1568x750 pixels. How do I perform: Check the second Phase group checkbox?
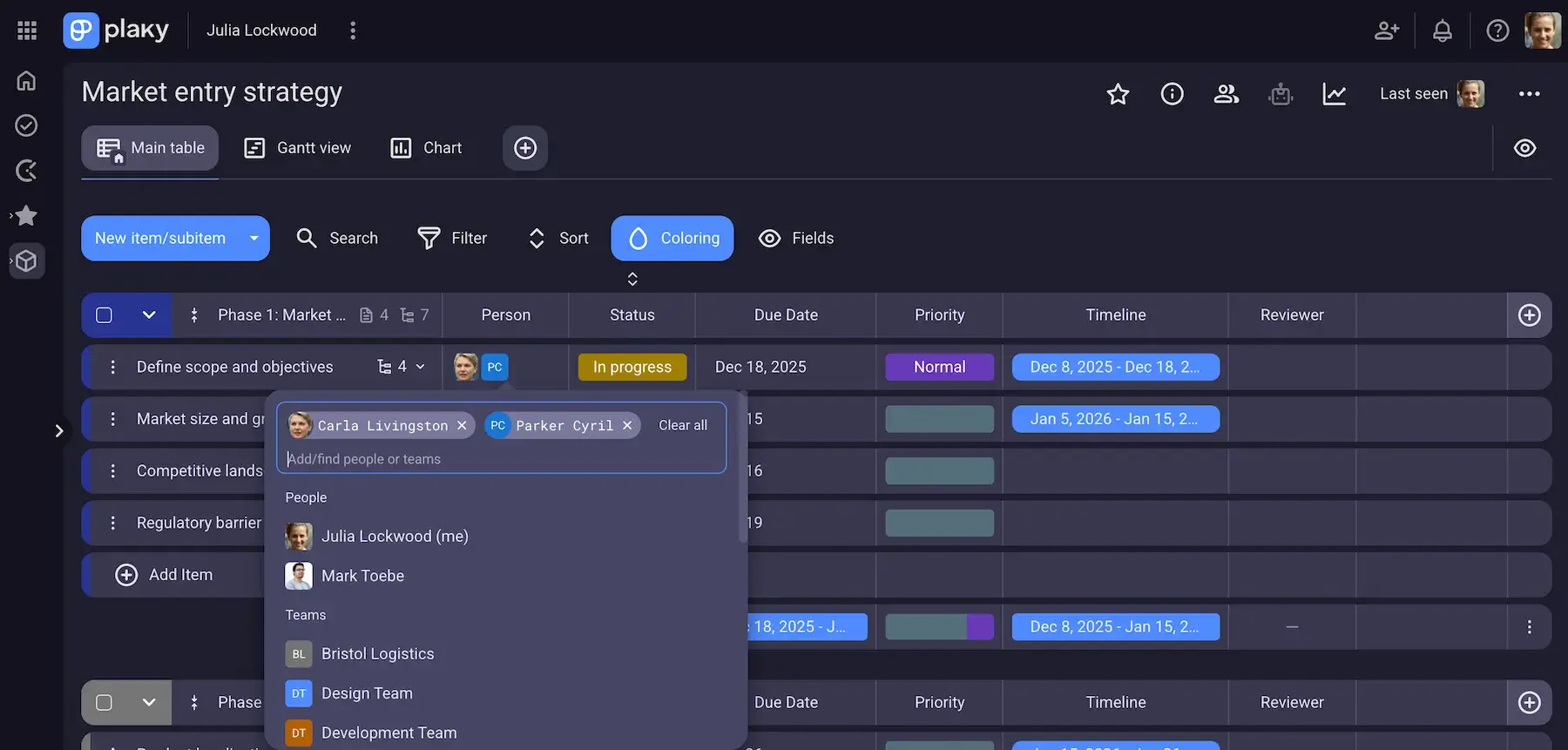tap(104, 703)
